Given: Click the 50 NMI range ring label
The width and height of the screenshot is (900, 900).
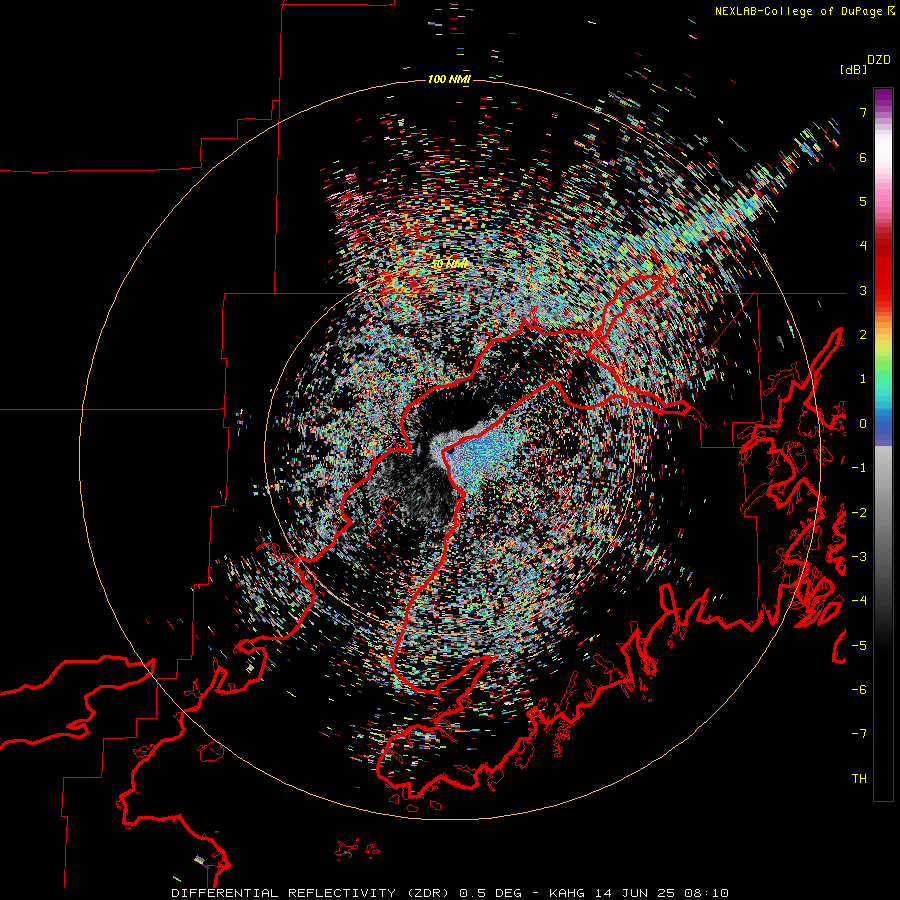Looking at the screenshot, I should click(449, 264).
